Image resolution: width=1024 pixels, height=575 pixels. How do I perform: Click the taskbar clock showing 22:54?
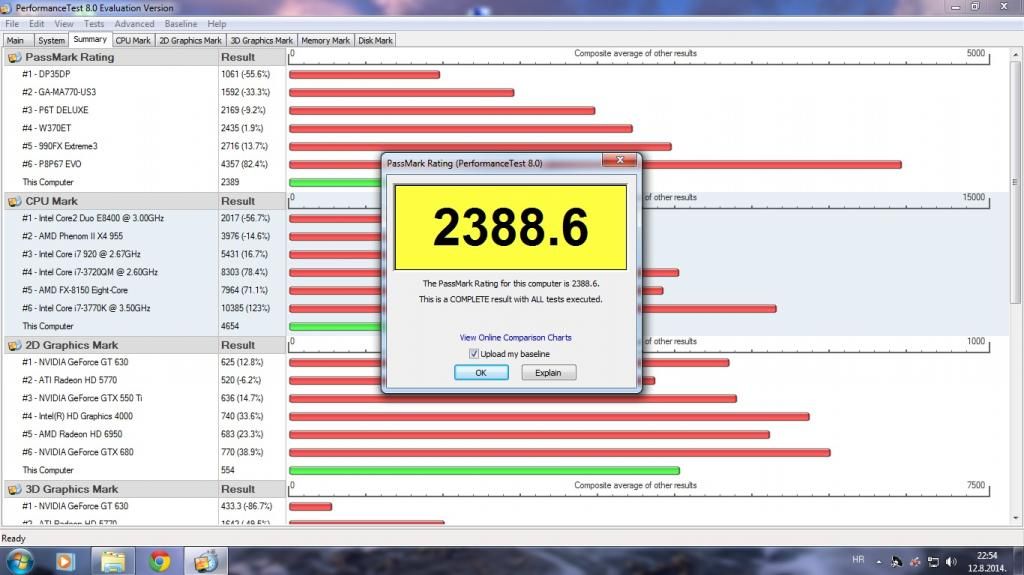point(987,561)
